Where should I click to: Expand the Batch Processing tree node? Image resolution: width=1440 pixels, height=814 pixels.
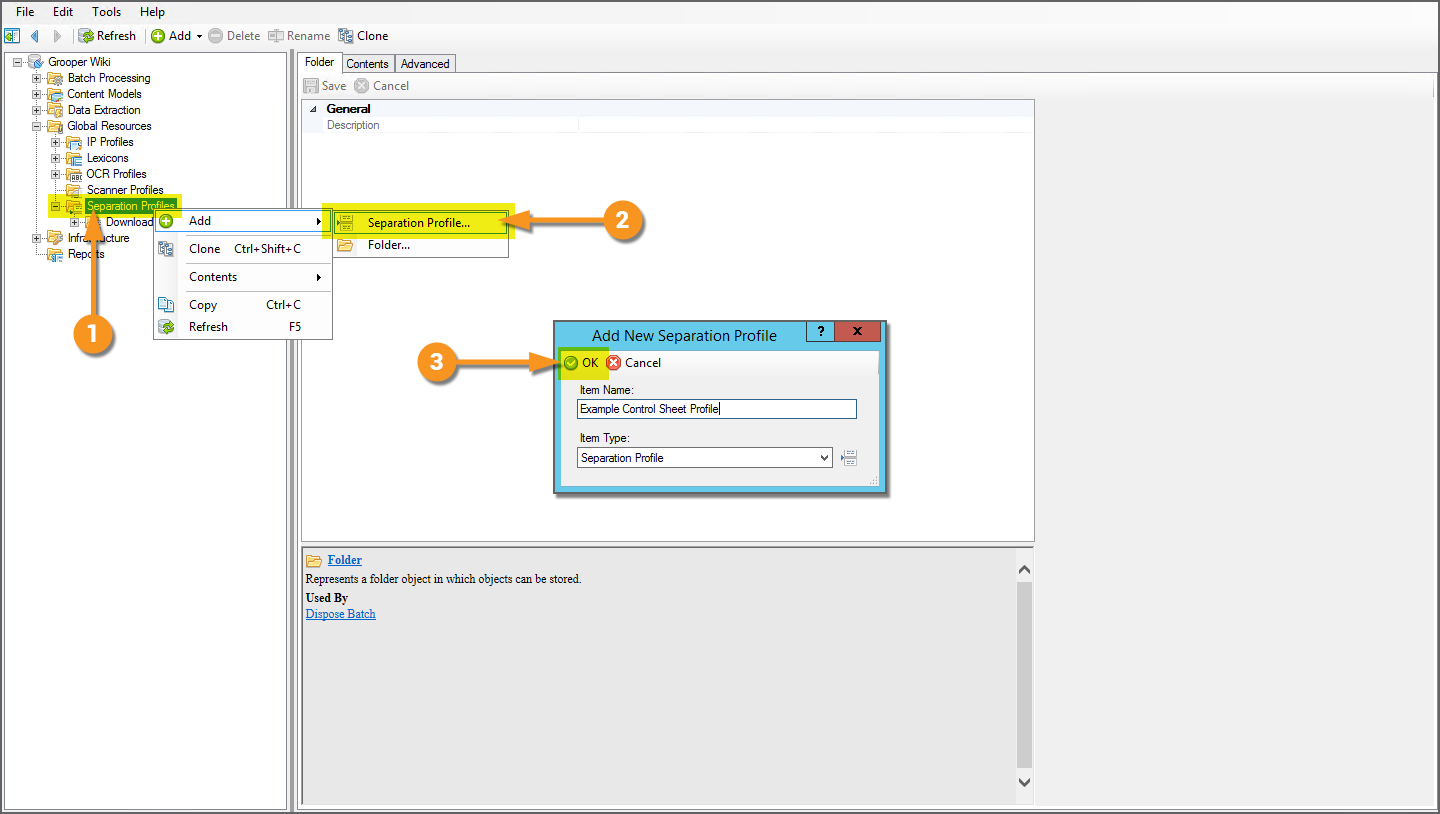[x=37, y=78]
